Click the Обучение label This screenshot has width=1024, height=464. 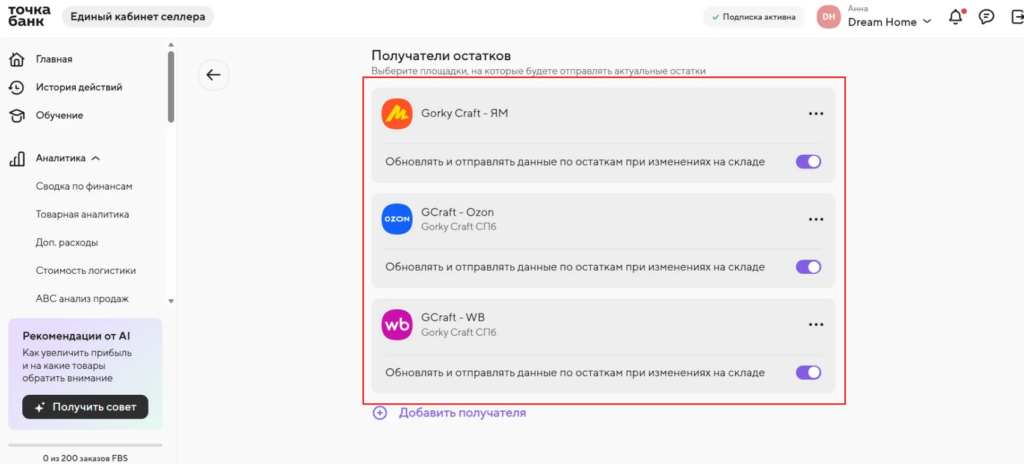point(59,116)
